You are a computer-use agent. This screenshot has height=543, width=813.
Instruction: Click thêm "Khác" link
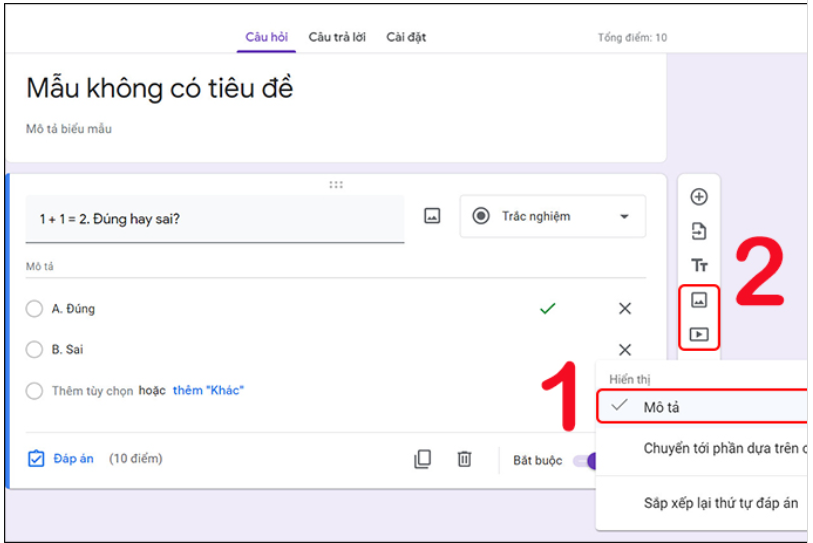pos(208,390)
